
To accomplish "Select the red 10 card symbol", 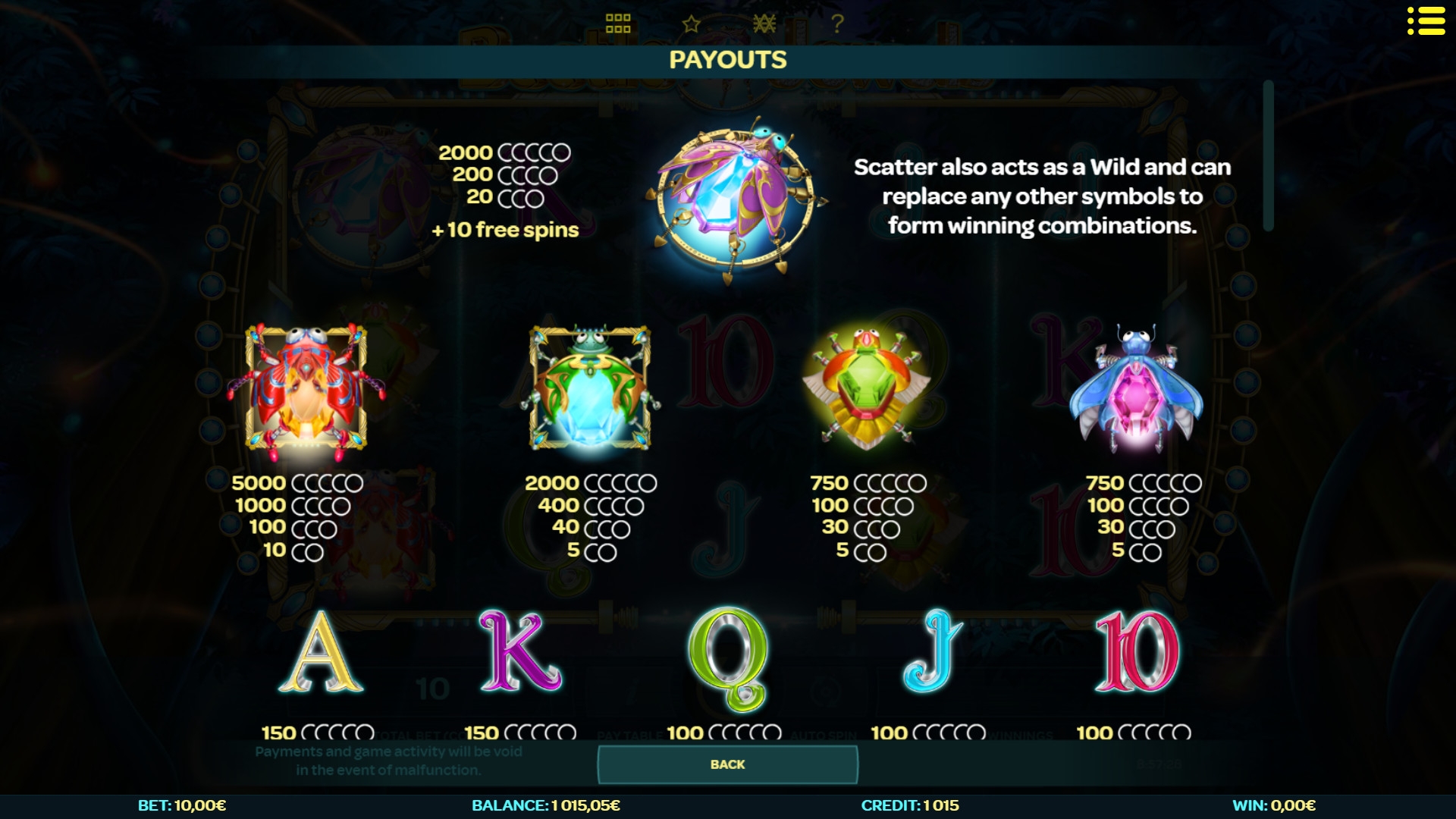I will (1137, 652).
